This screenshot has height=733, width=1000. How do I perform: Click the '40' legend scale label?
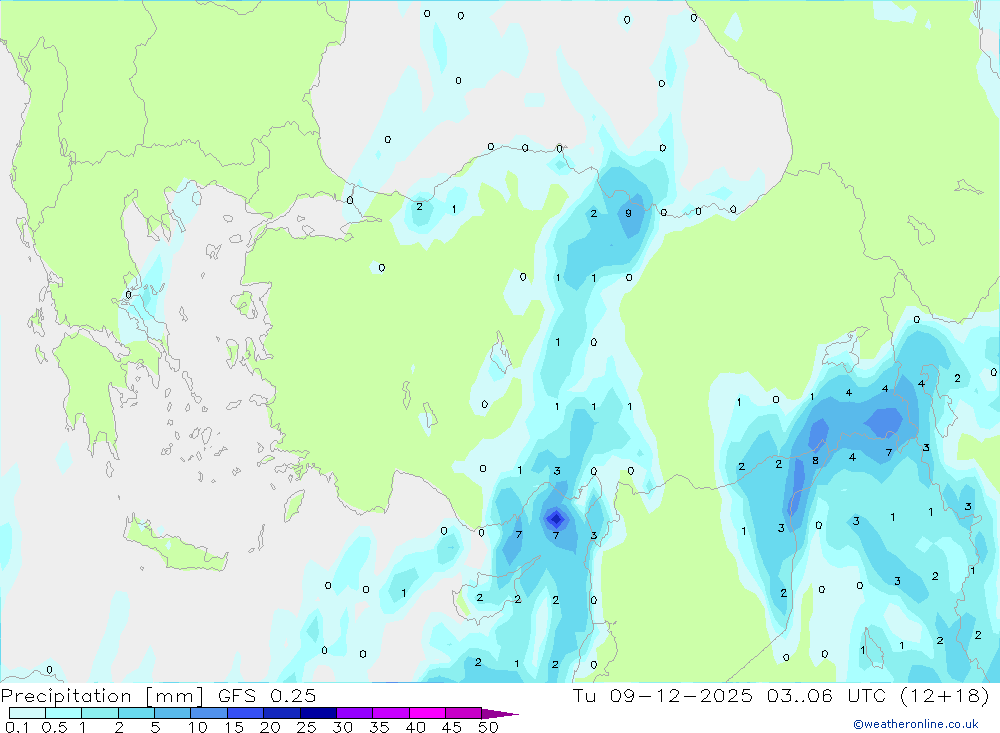pos(415,727)
